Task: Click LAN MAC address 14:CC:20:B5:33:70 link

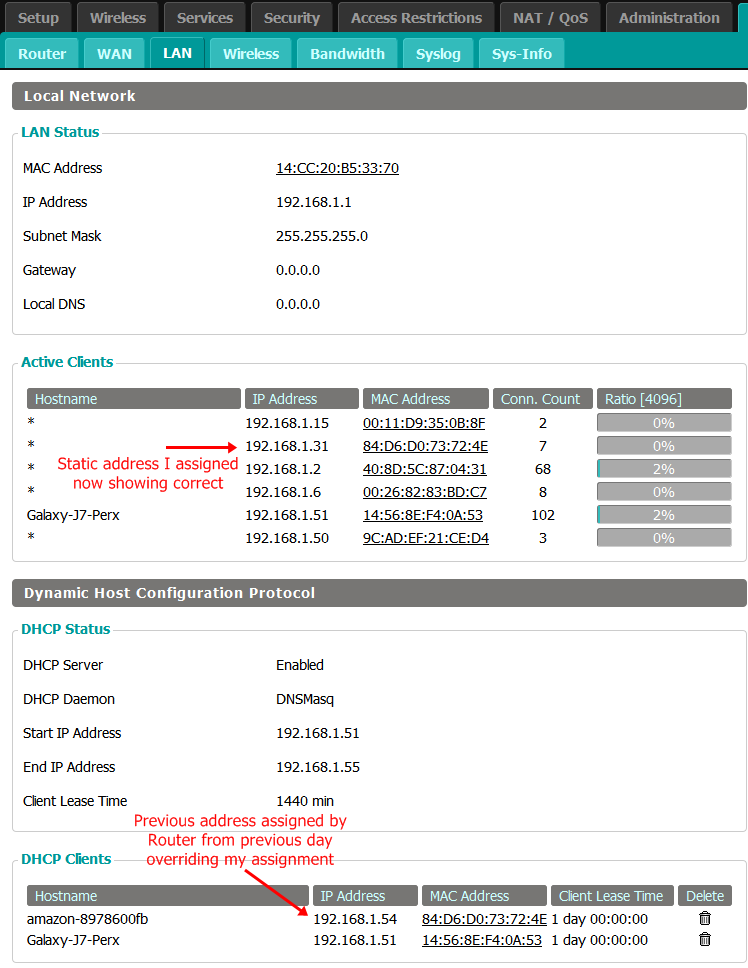Action: (x=337, y=168)
